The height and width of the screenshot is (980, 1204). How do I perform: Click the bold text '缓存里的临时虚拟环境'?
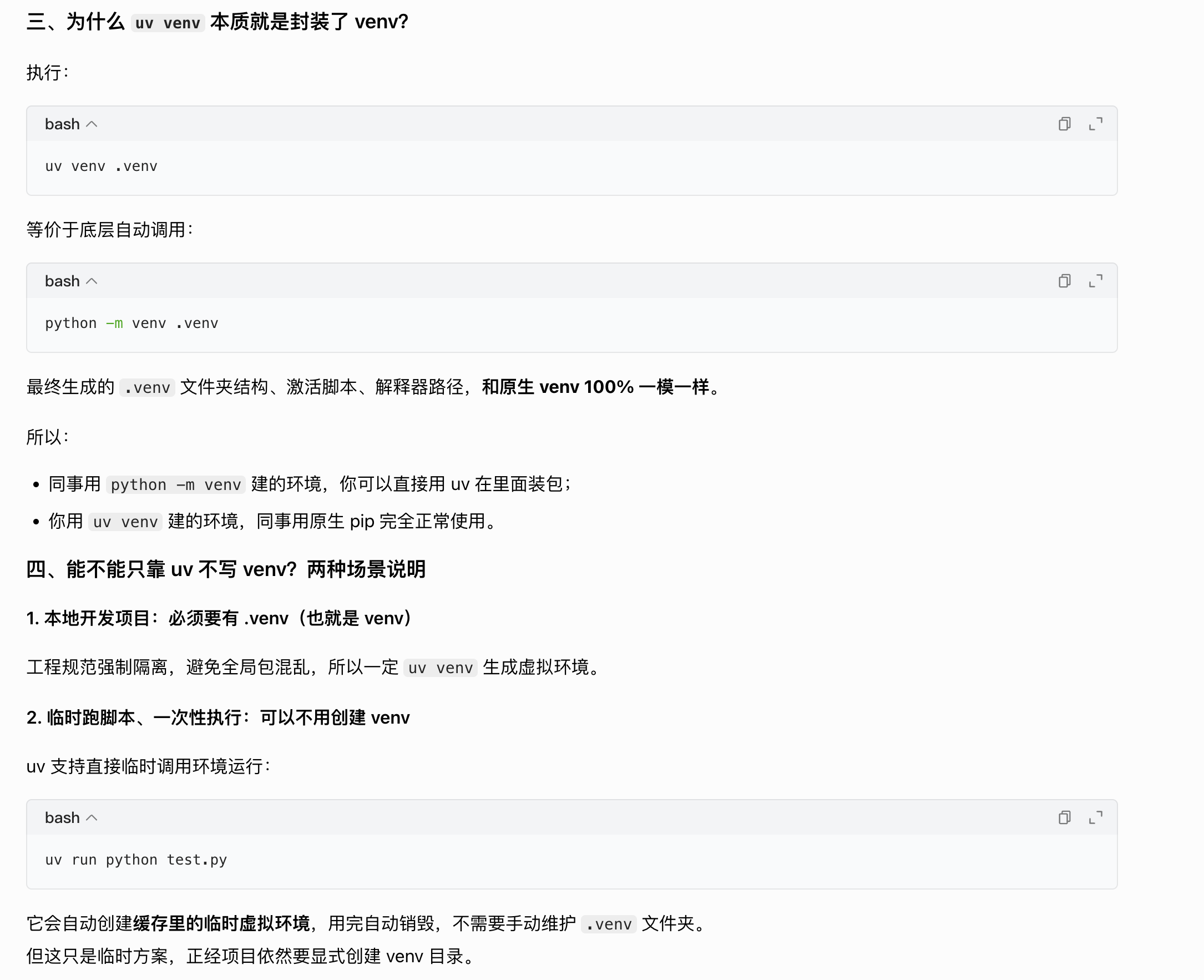point(221,923)
